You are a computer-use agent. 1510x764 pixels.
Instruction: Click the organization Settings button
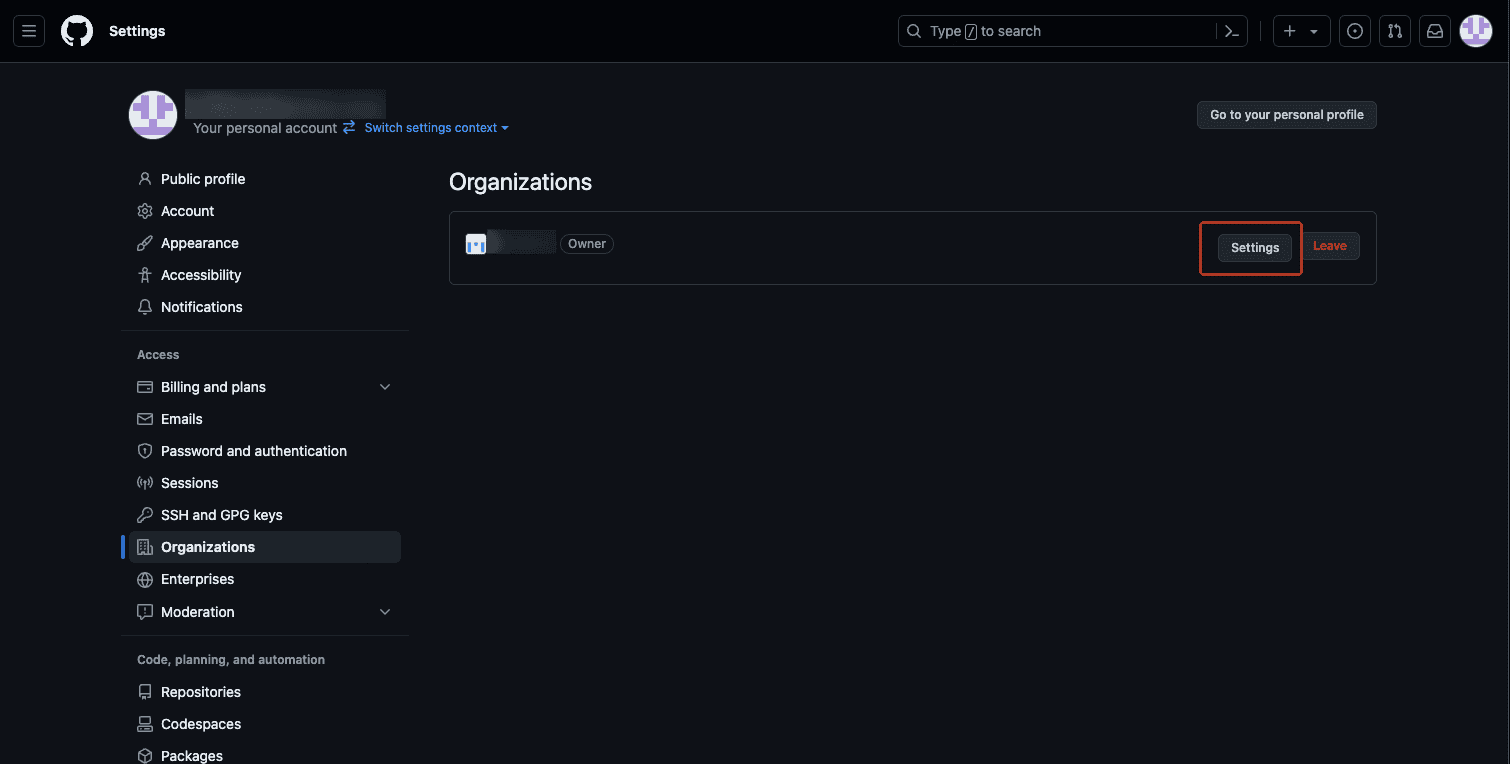pyautogui.click(x=1255, y=247)
